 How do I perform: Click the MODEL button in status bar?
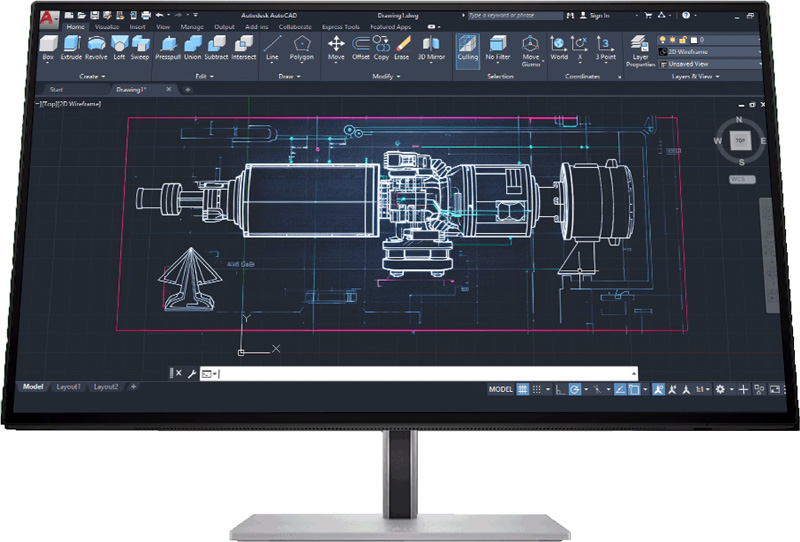[x=500, y=388]
